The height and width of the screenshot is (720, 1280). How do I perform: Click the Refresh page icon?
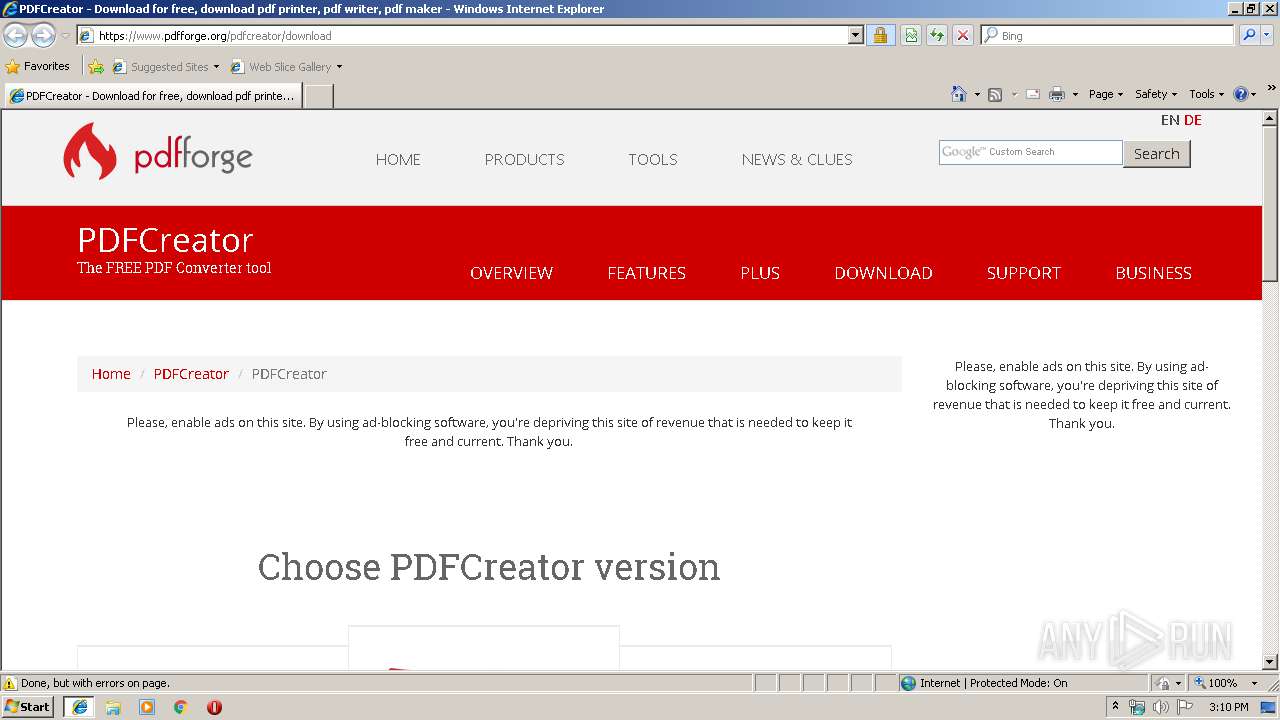[937, 35]
